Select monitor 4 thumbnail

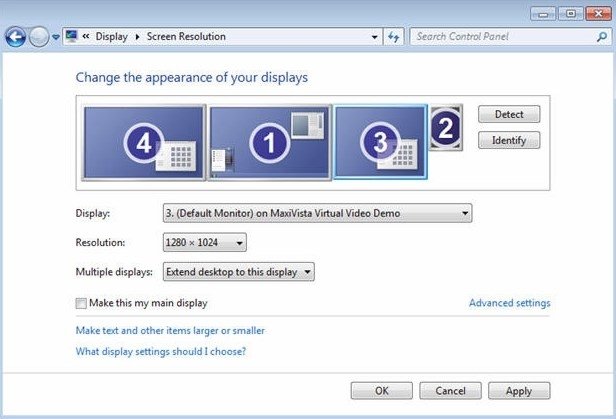(144, 143)
